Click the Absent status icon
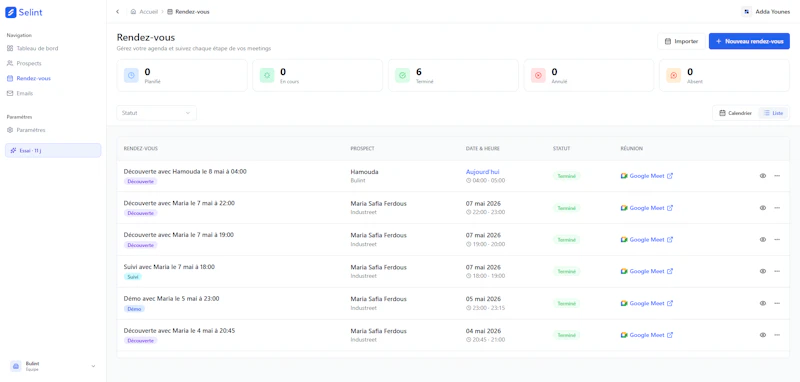This screenshot has width=800, height=382. click(x=673, y=75)
